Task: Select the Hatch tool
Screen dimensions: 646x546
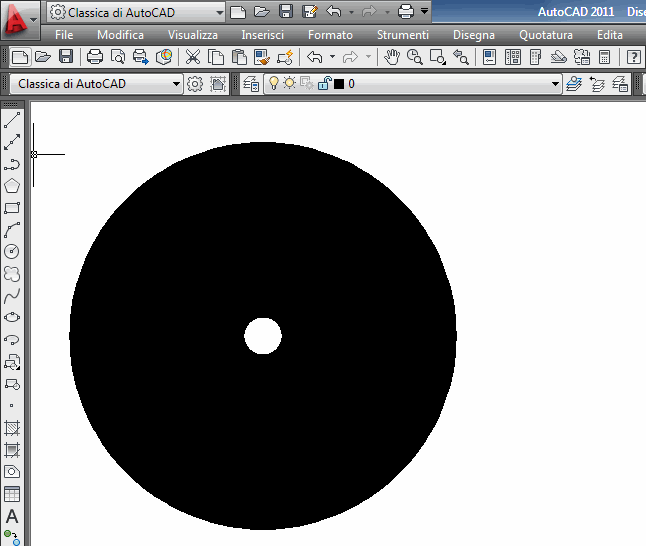Action: pyautogui.click(x=12, y=428)
